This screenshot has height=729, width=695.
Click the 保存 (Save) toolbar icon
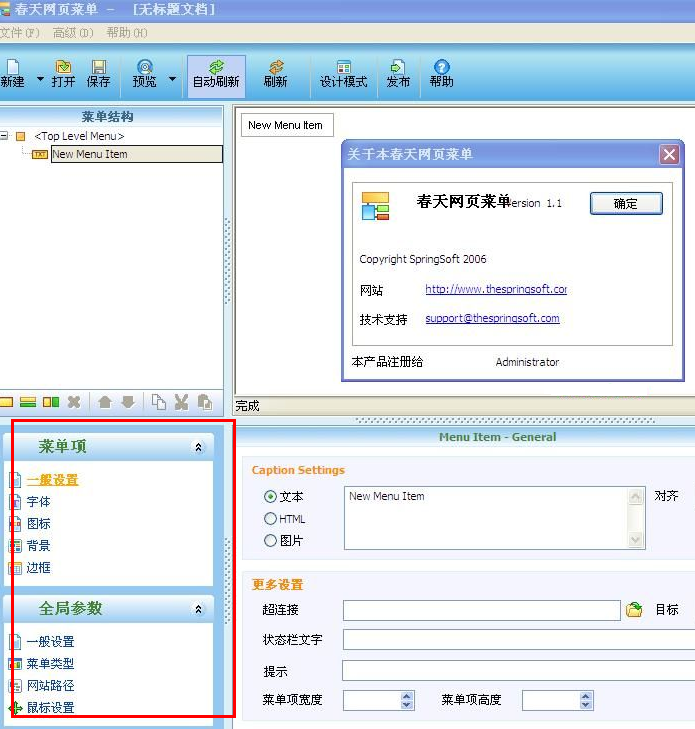coord(99,73)
